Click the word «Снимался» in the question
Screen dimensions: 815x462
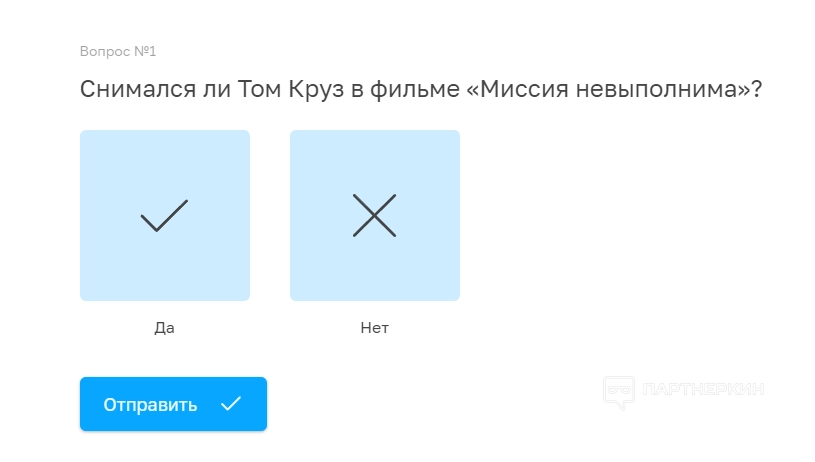131,89
